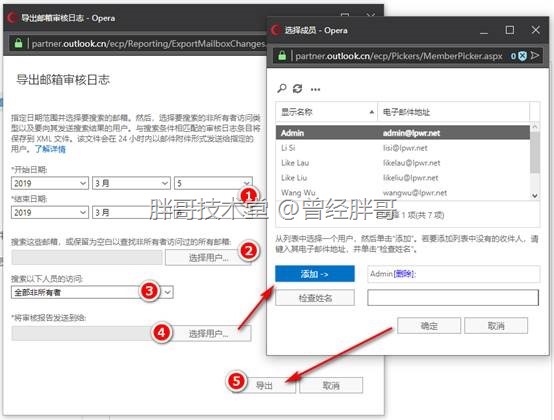The height and width of the screenshot is (420, 554).
Task: Click the scroll up arrow of member list
Action: point(535,126)
